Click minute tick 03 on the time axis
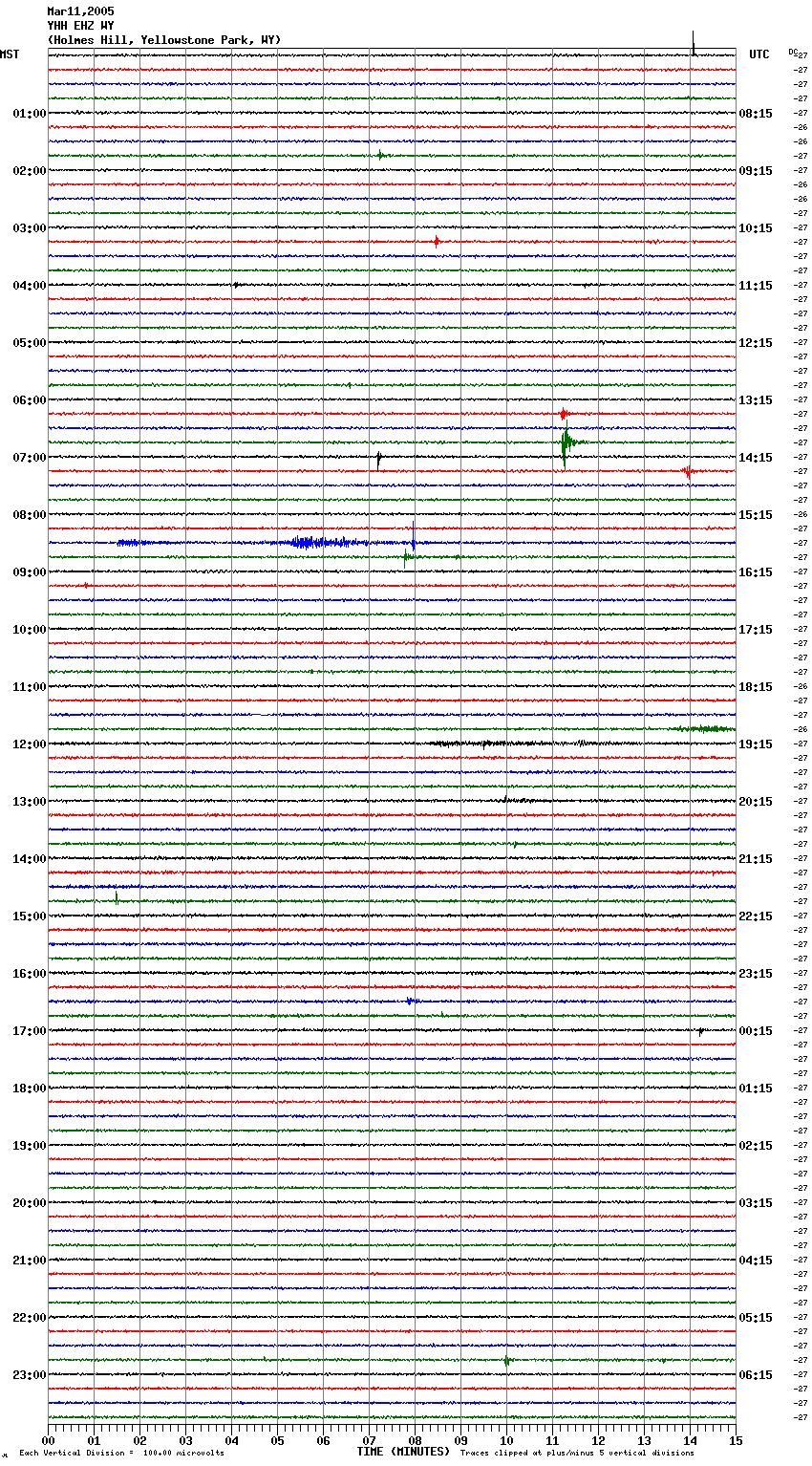This screenshot has width=812, height=1466. (185, 1440)
